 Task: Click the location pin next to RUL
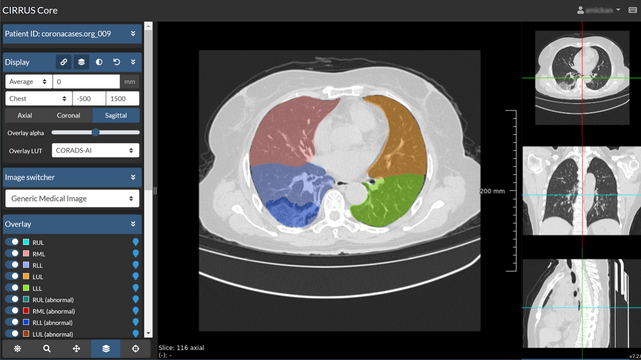(x=136, y=242)
